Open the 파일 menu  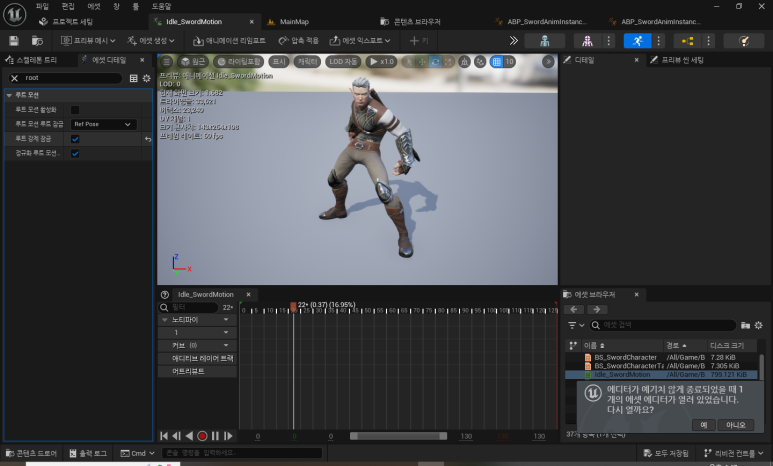point(42,6)
